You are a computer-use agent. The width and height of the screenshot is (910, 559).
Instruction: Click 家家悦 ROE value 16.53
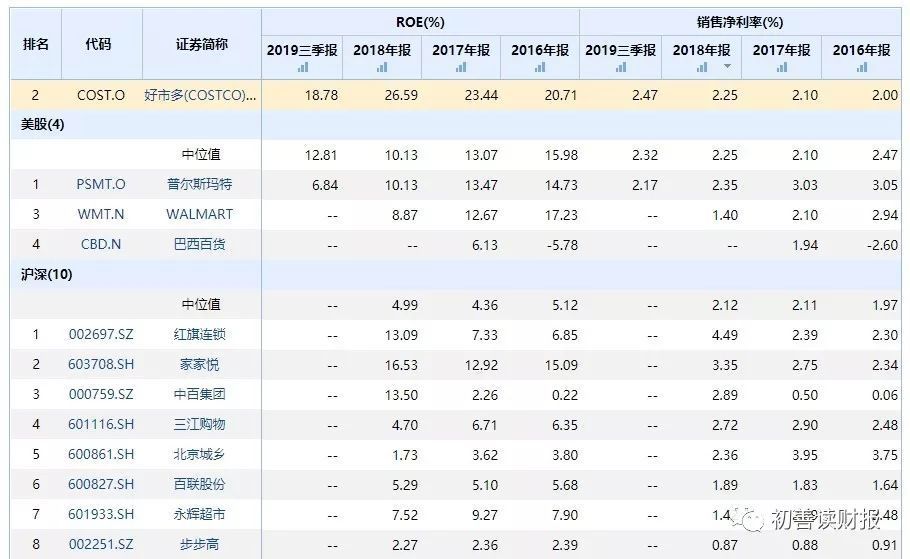coord(401,365)
